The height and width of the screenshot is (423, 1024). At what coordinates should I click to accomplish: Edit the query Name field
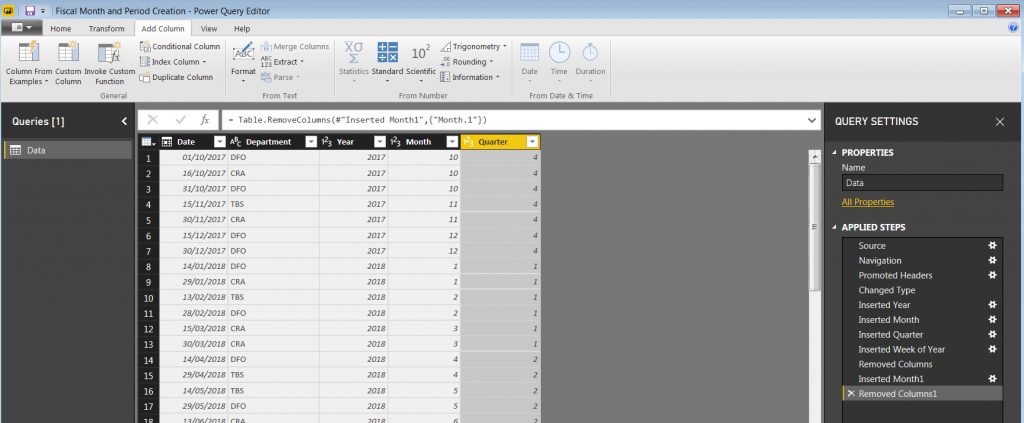click(x=921, y=183)
